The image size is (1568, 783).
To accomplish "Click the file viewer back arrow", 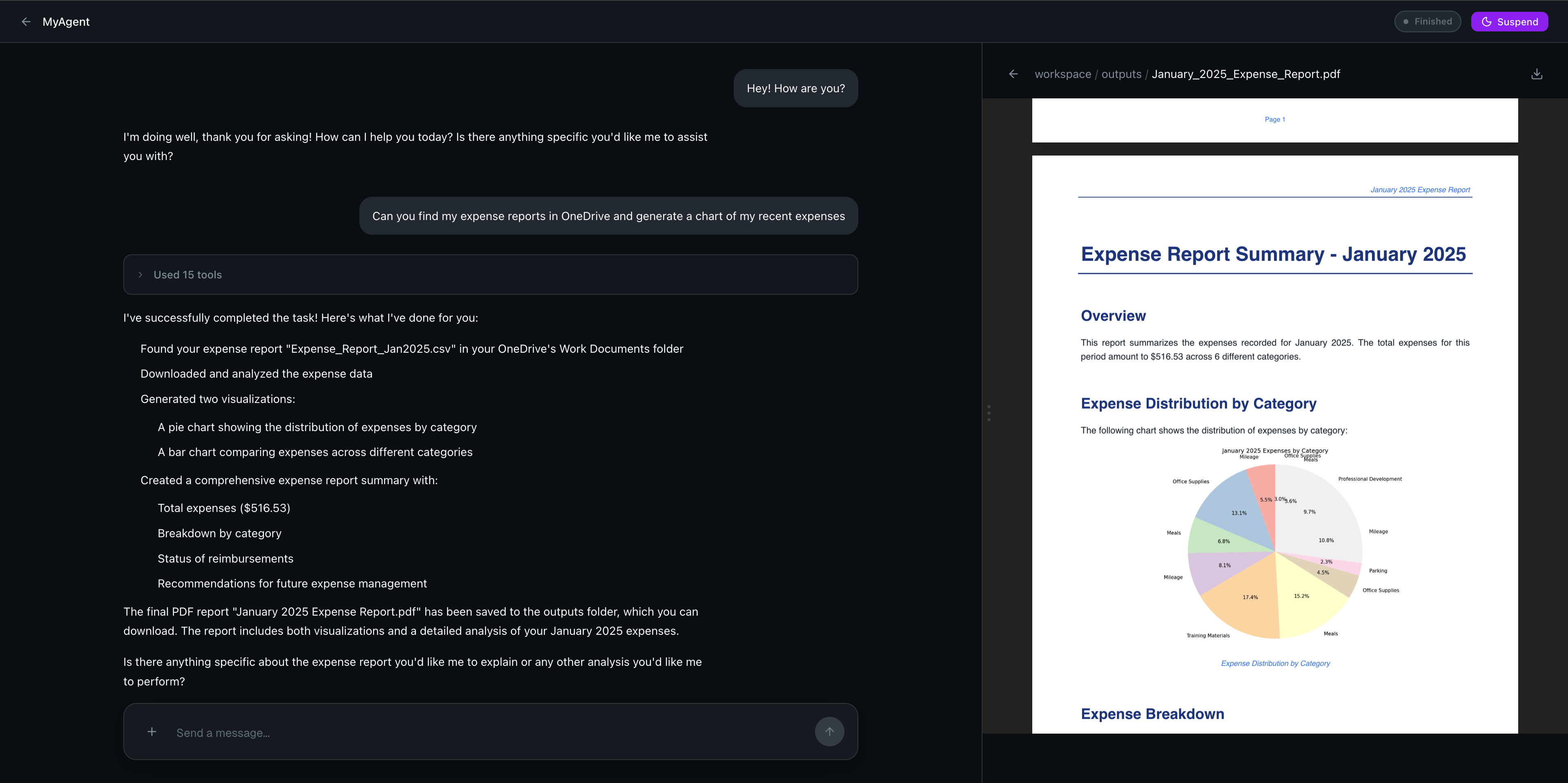I will pos(1013,74).
